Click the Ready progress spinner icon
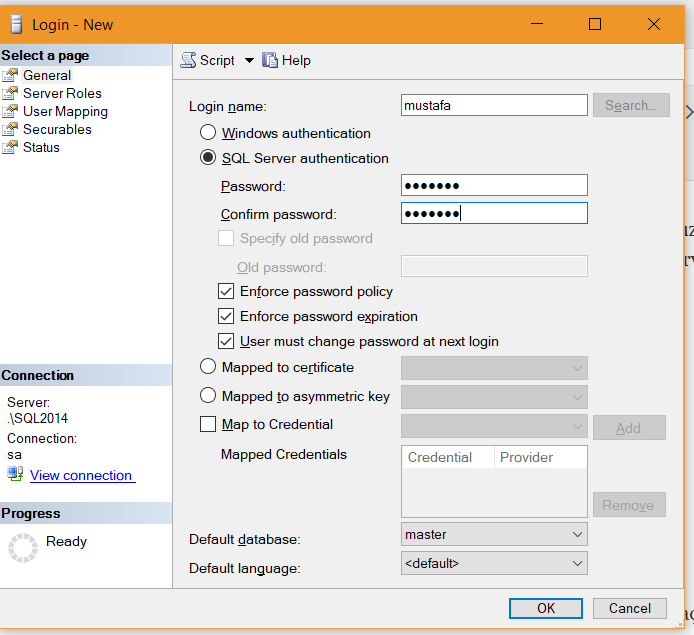 [x=23, y=548]
